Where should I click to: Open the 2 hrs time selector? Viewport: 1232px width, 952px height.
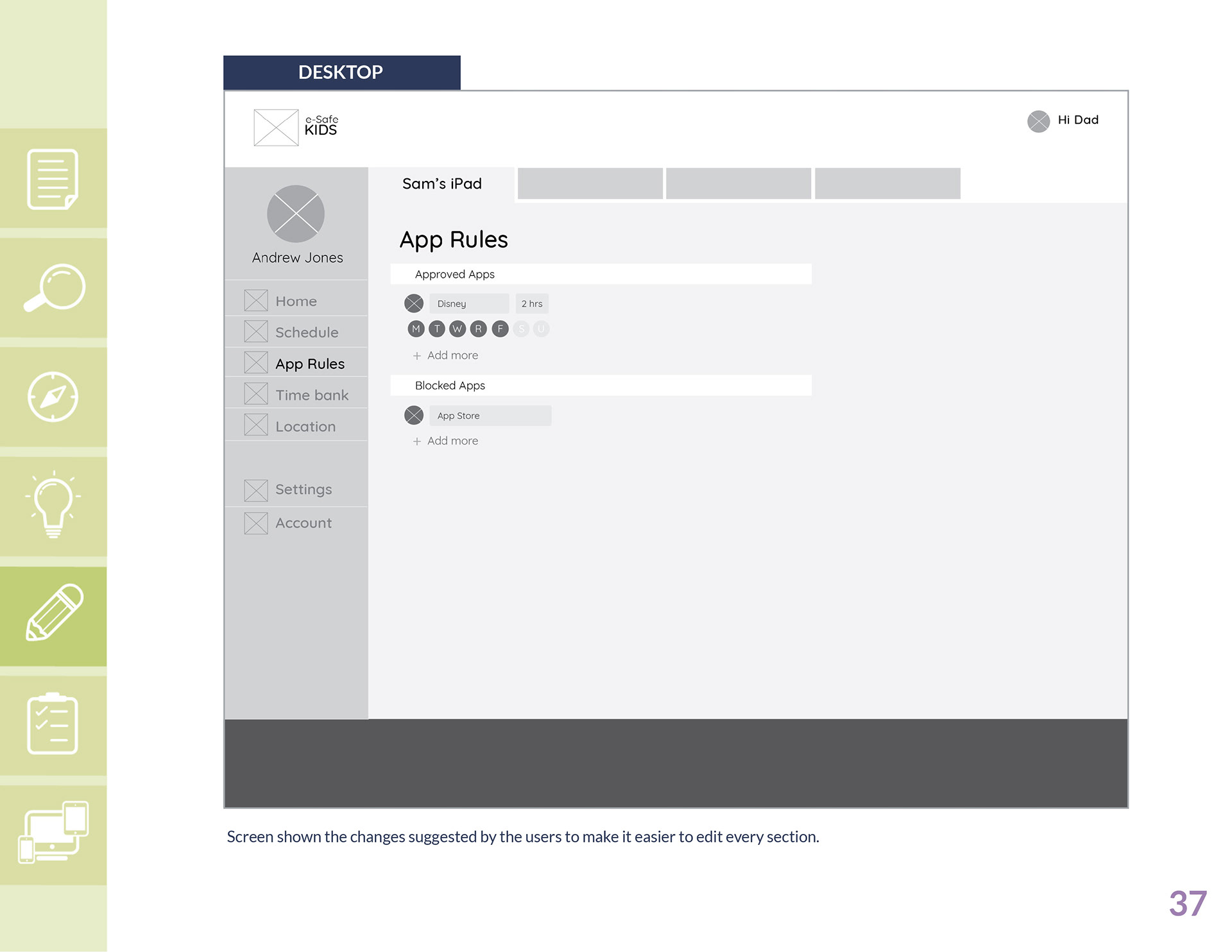[532, 303]
